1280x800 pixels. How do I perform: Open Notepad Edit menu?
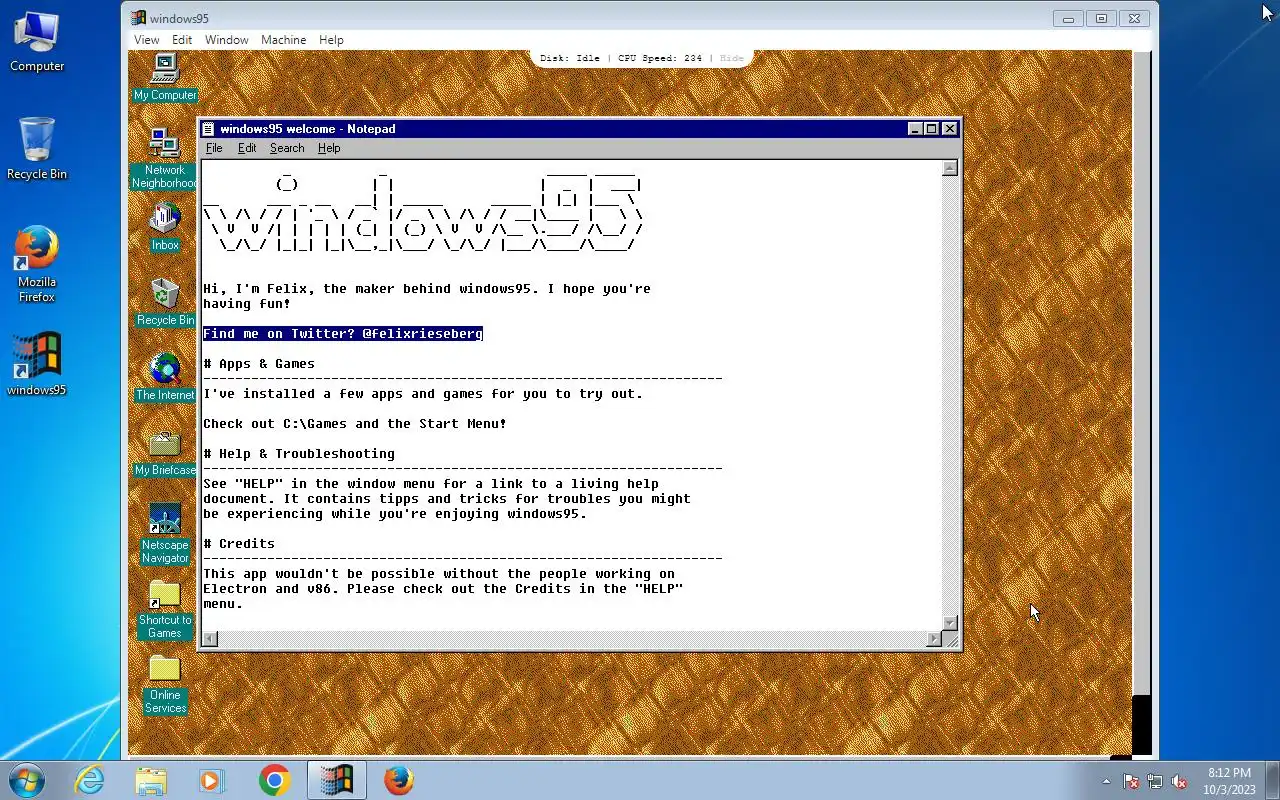tap(247, 148)
